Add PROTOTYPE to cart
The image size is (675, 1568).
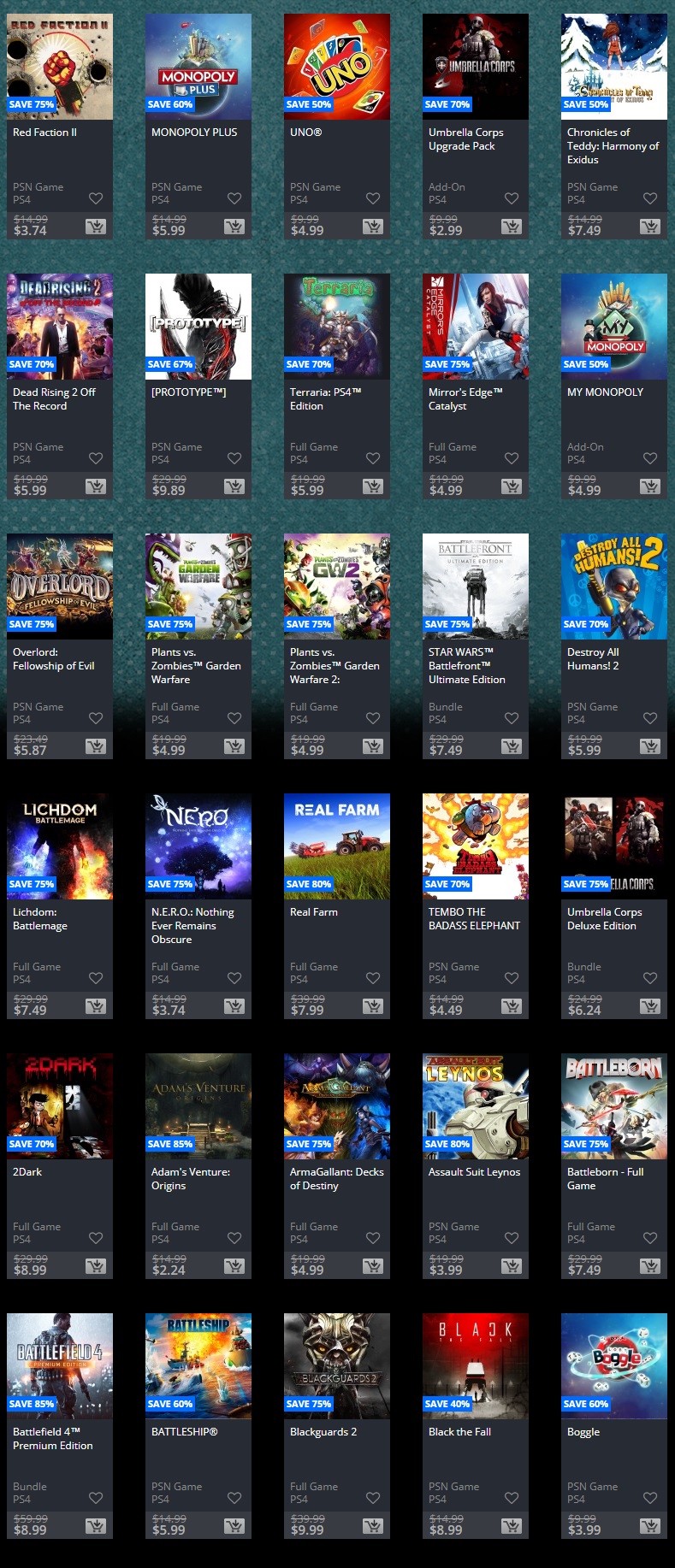234,486
